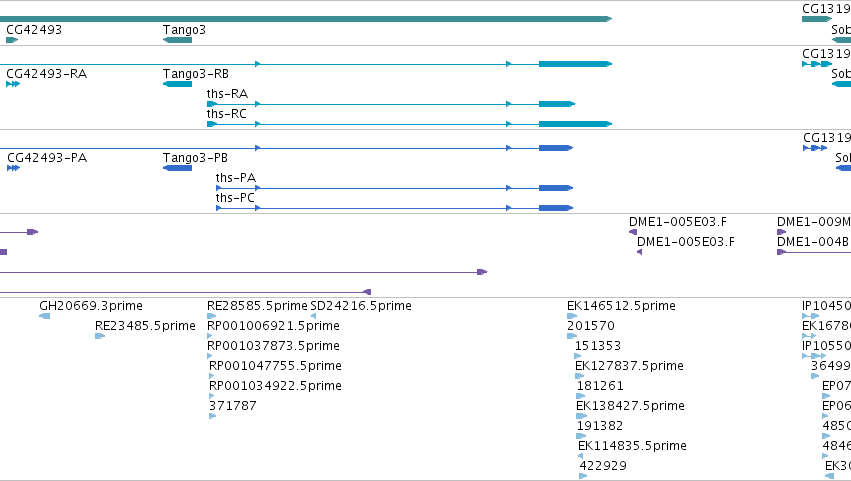Click the ths-PA label
The height and width of the screenshot is (481, 851).
[236, 178]
